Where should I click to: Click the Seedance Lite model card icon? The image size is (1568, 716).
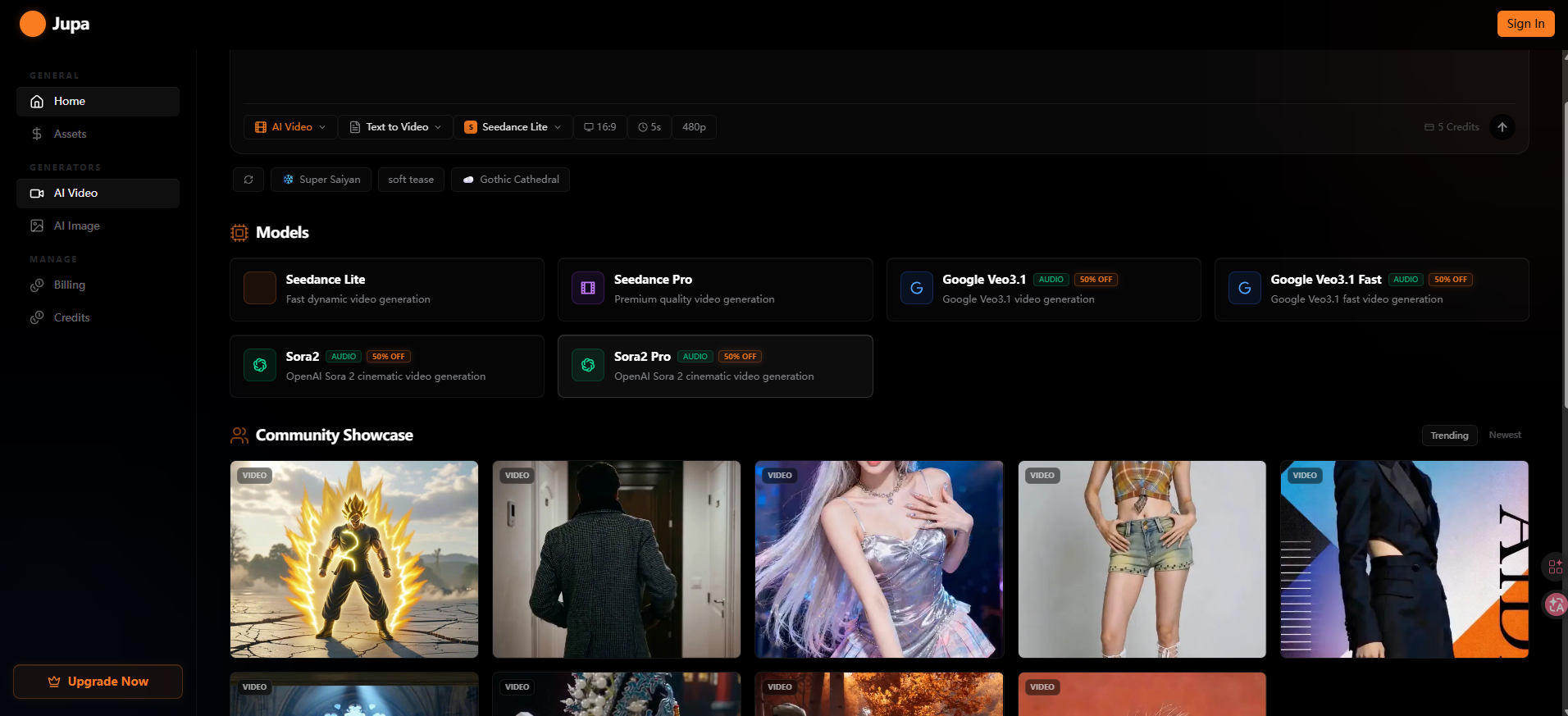(x=260, y=288)
